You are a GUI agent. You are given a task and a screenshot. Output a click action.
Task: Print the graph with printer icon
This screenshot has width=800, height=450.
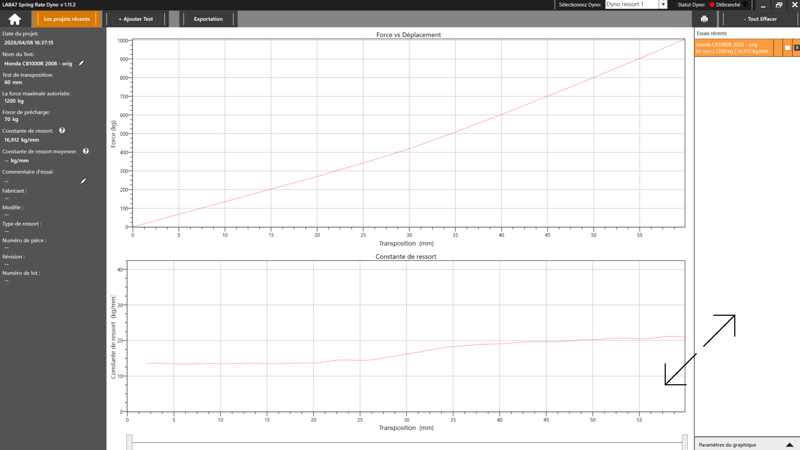pos(704,19)
